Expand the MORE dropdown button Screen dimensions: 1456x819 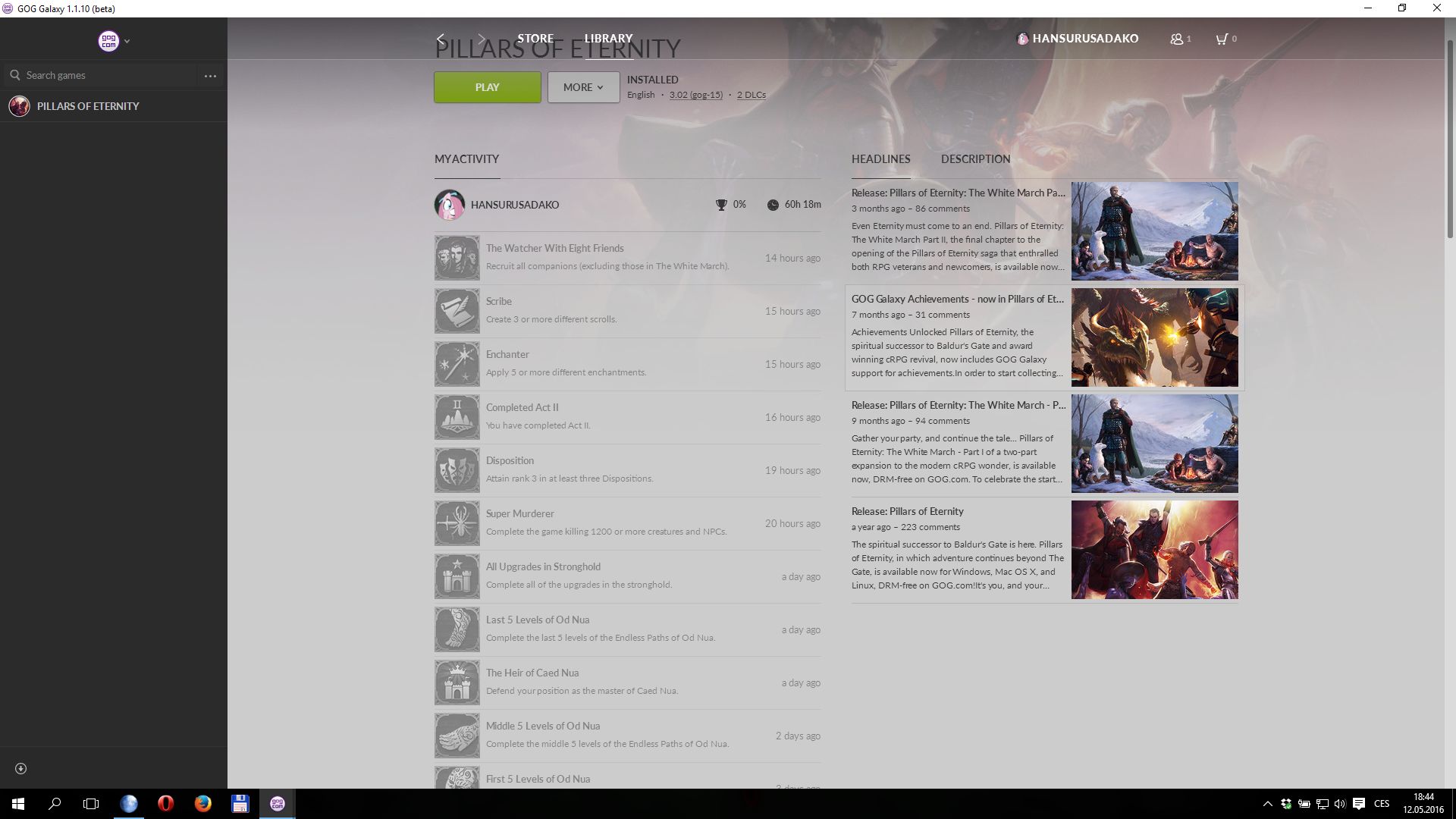pyautogui.click(x=583, y=87)
